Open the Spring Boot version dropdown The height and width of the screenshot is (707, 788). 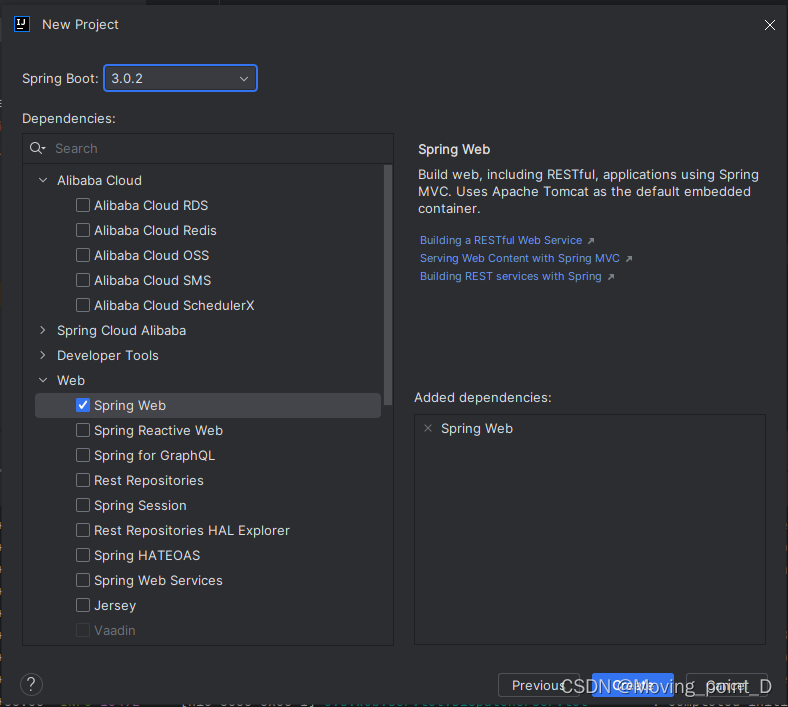pos(180,78)
